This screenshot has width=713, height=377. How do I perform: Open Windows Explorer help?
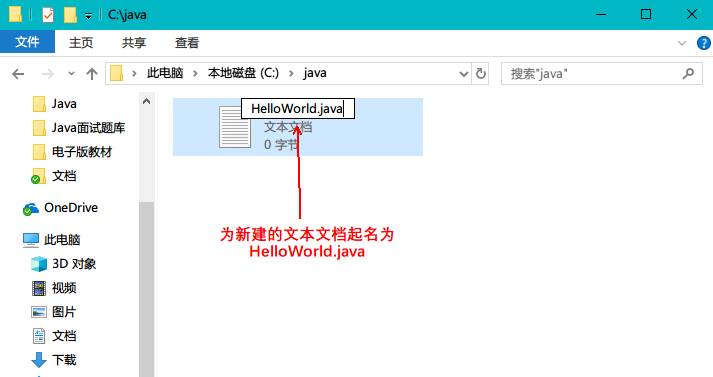tap(703, 43)
